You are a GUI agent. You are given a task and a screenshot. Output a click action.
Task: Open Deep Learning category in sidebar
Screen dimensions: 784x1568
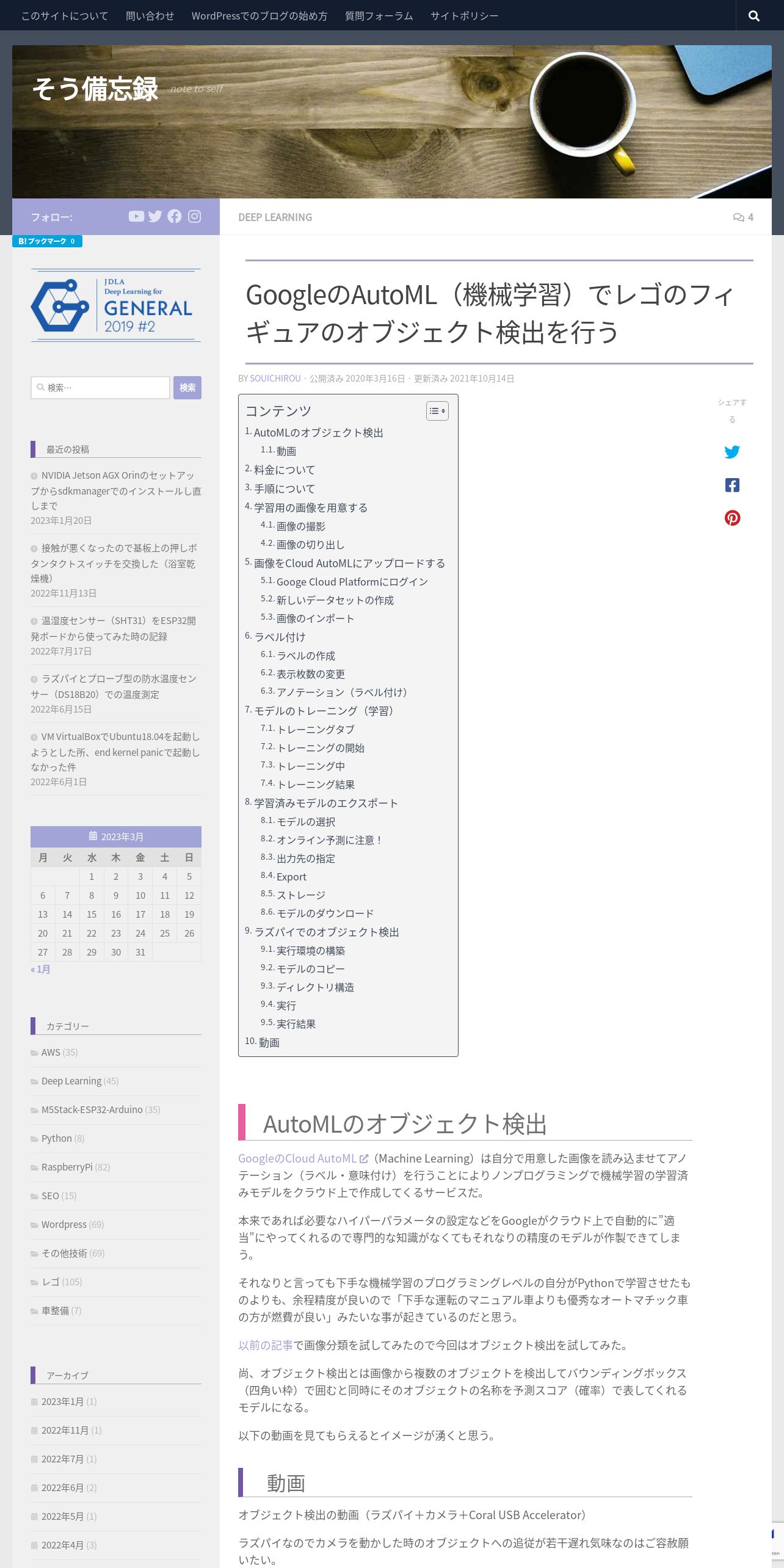point(71,1081)
